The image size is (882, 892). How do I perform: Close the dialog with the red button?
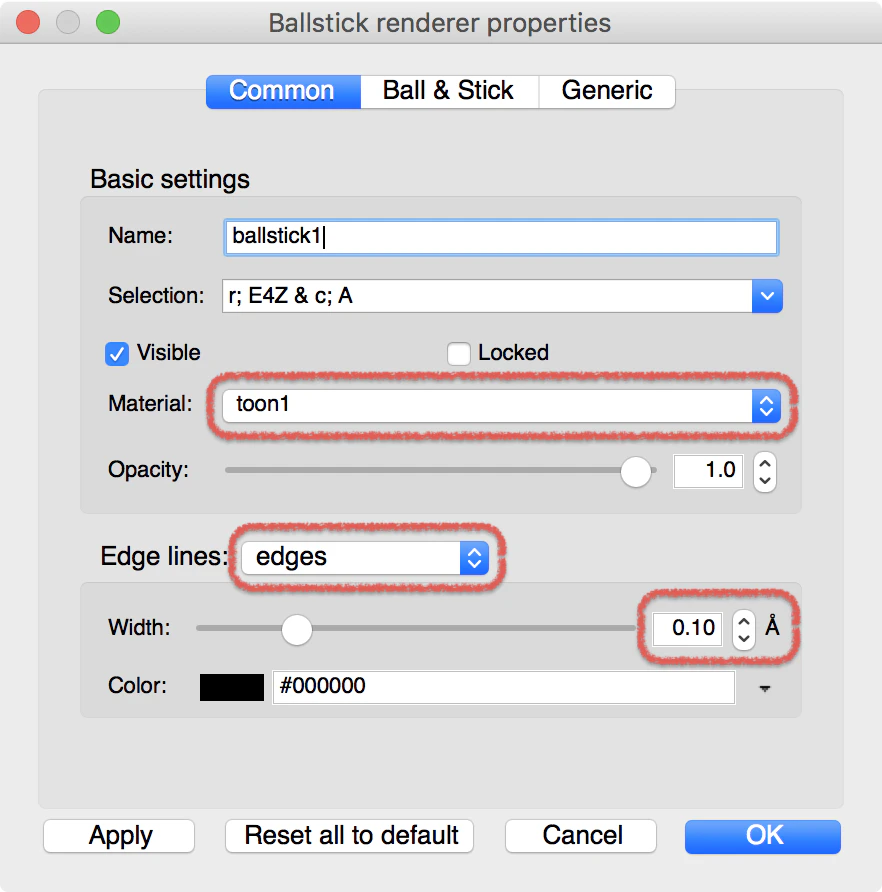tap(28, 23)
